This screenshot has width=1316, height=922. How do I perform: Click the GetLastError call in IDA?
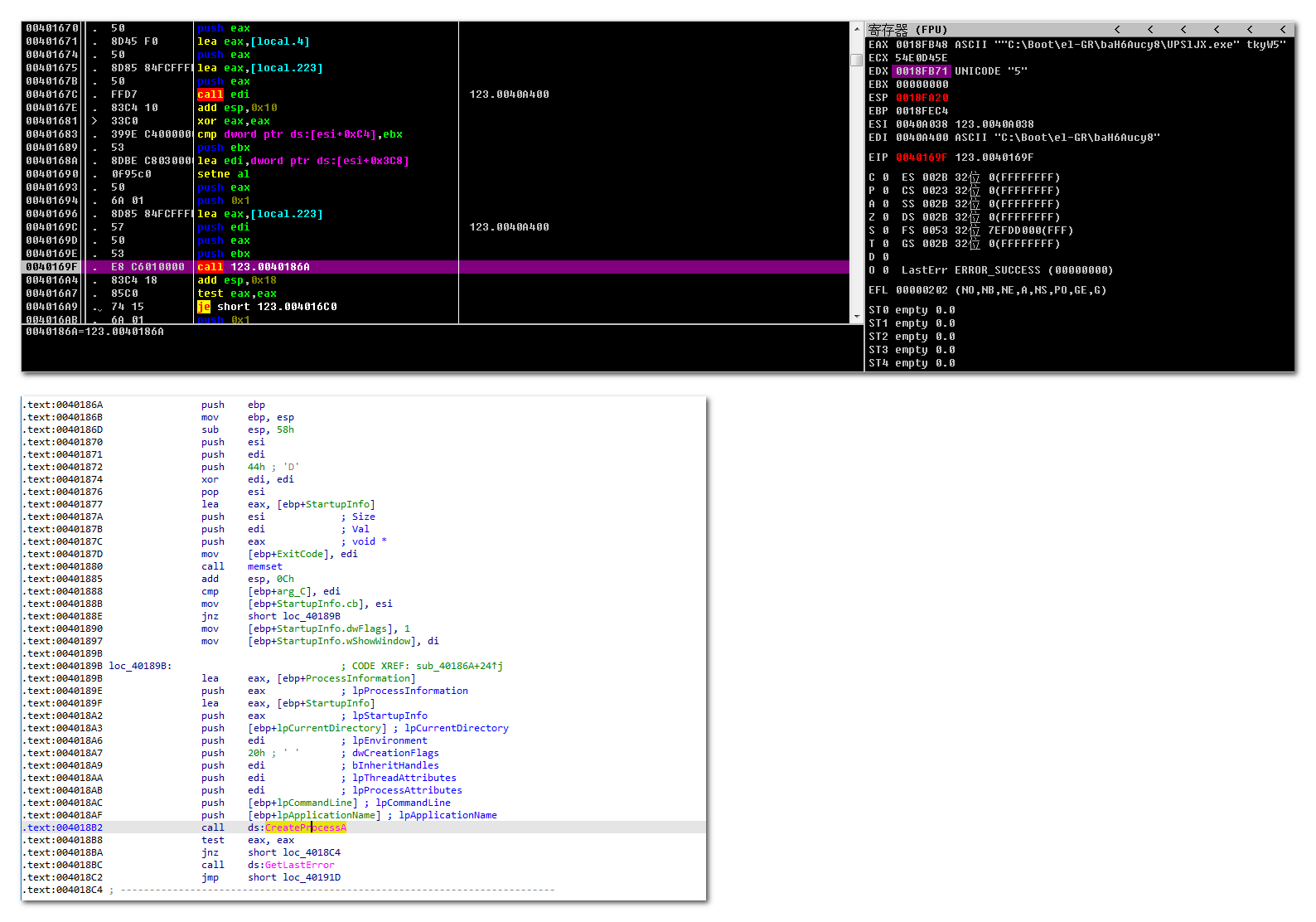(300, 865)
